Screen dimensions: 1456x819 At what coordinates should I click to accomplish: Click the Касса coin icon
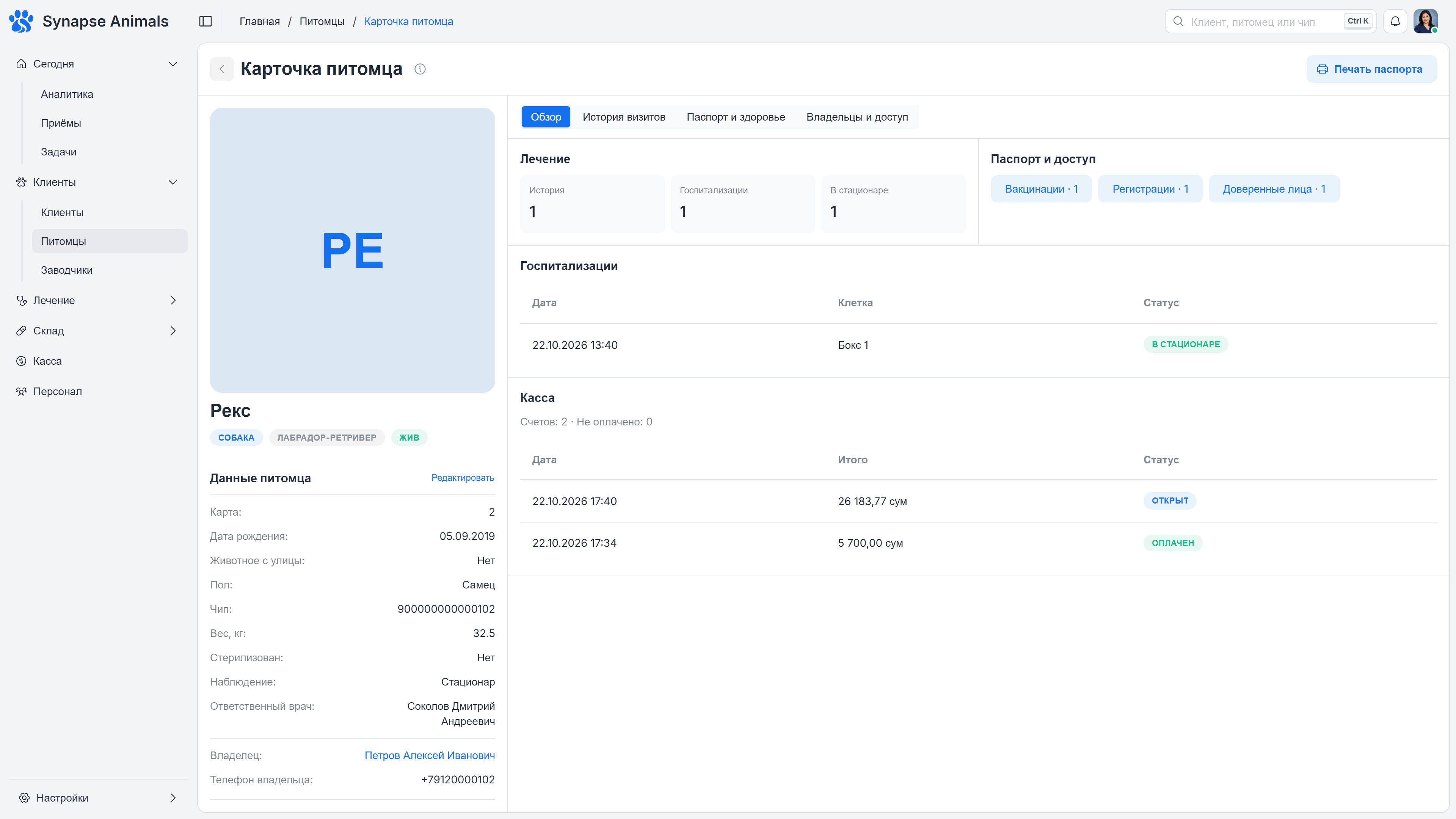(22, 361)
